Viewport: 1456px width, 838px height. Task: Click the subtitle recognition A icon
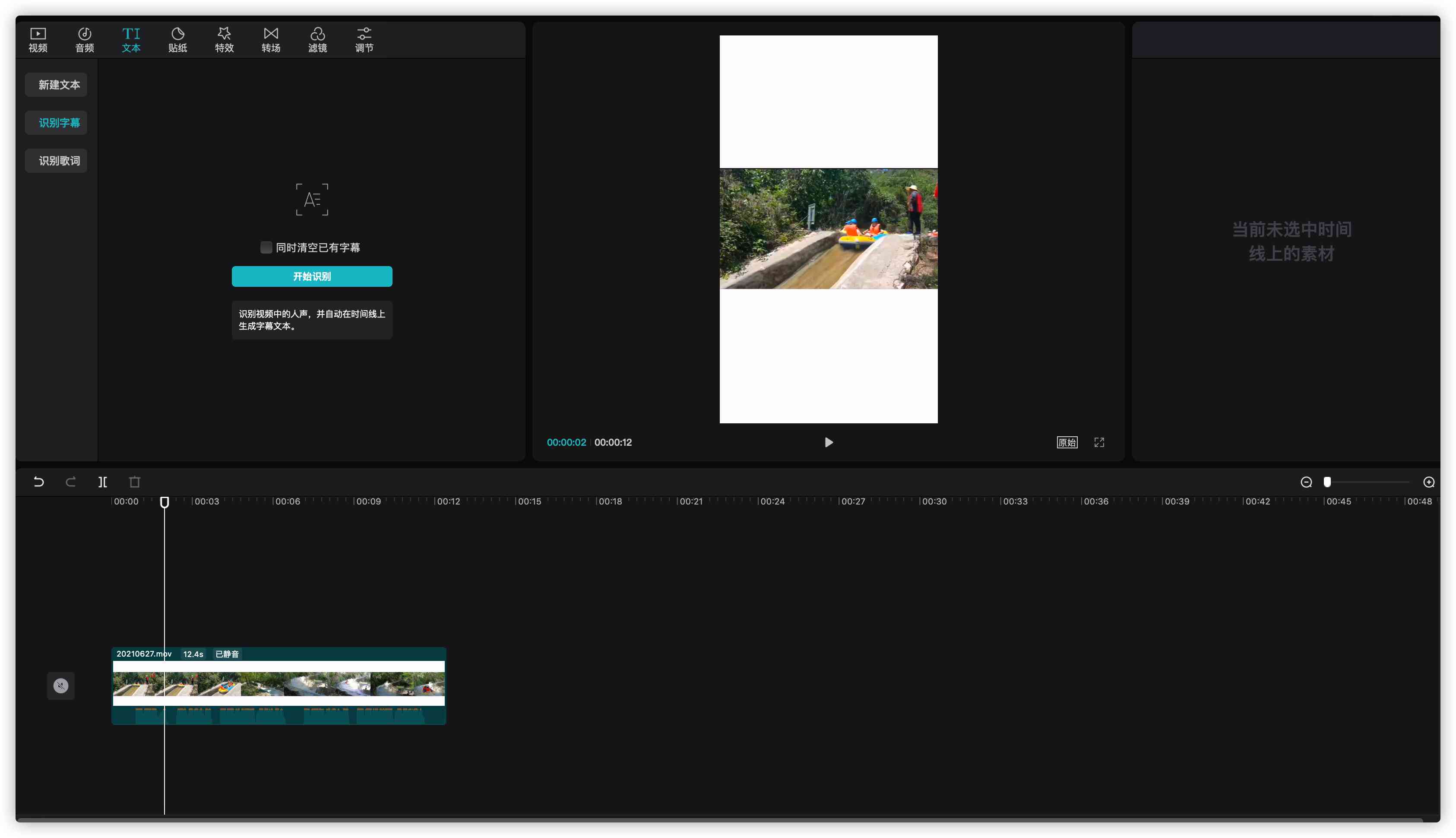(x=312, y=200)
